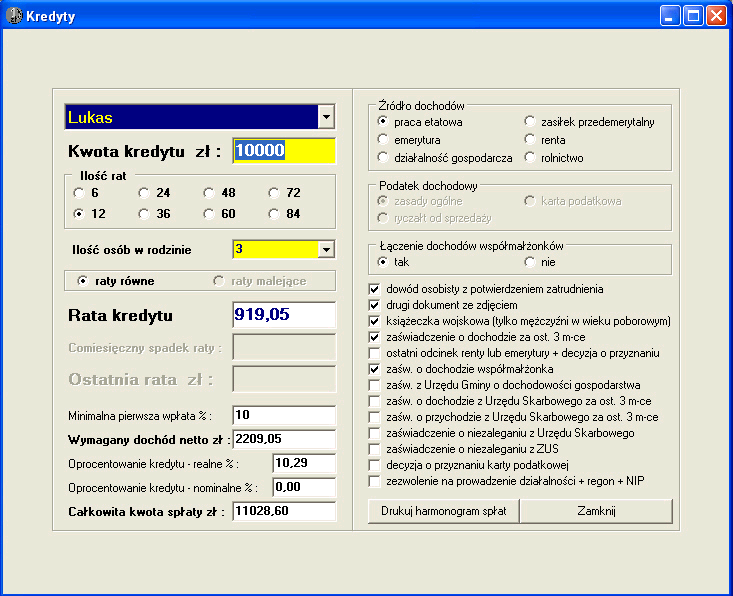Toggle drugi dokument ze zdjęciem checkbox

pos(375,305)
